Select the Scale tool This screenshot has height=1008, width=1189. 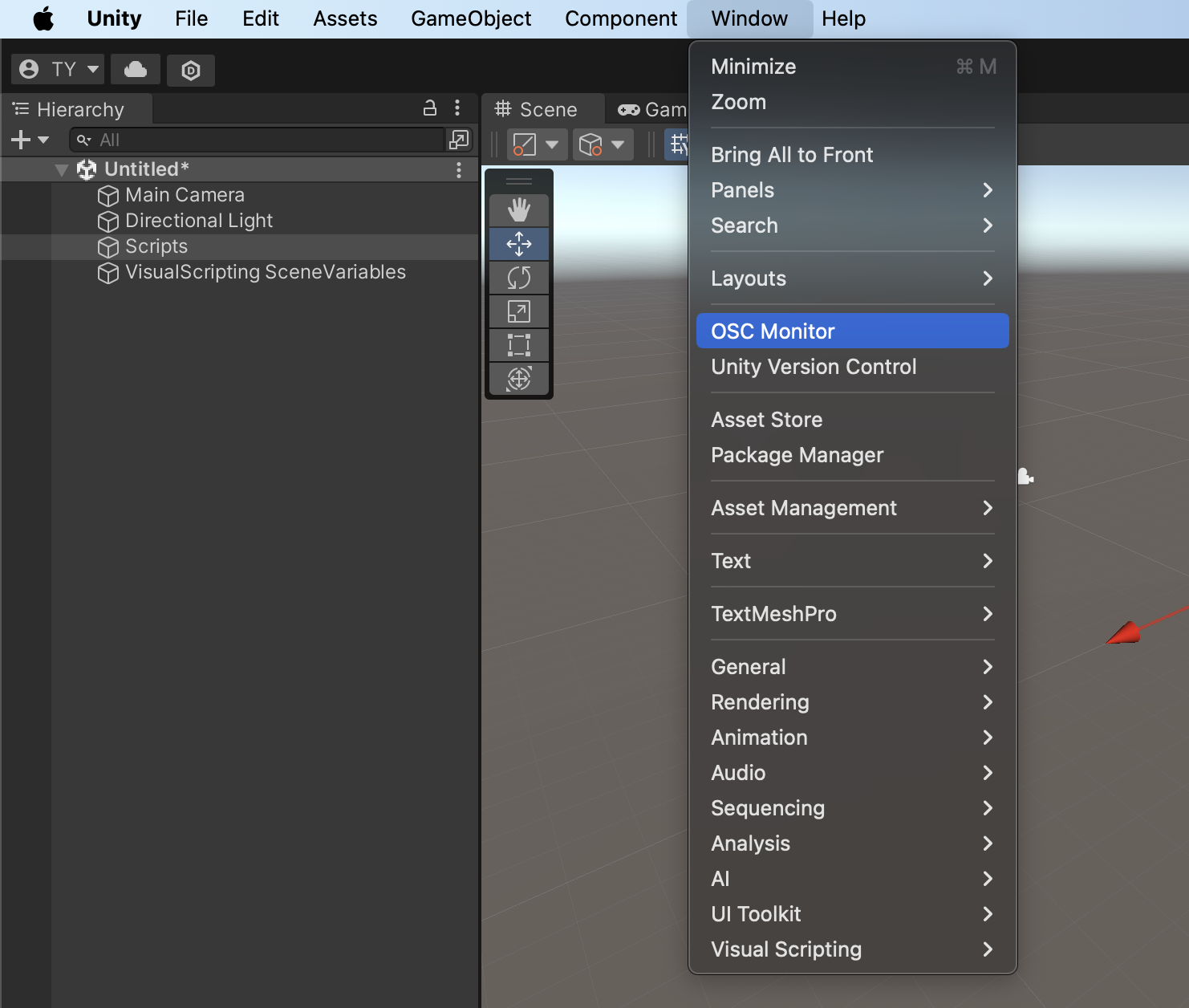coord(519,311)
